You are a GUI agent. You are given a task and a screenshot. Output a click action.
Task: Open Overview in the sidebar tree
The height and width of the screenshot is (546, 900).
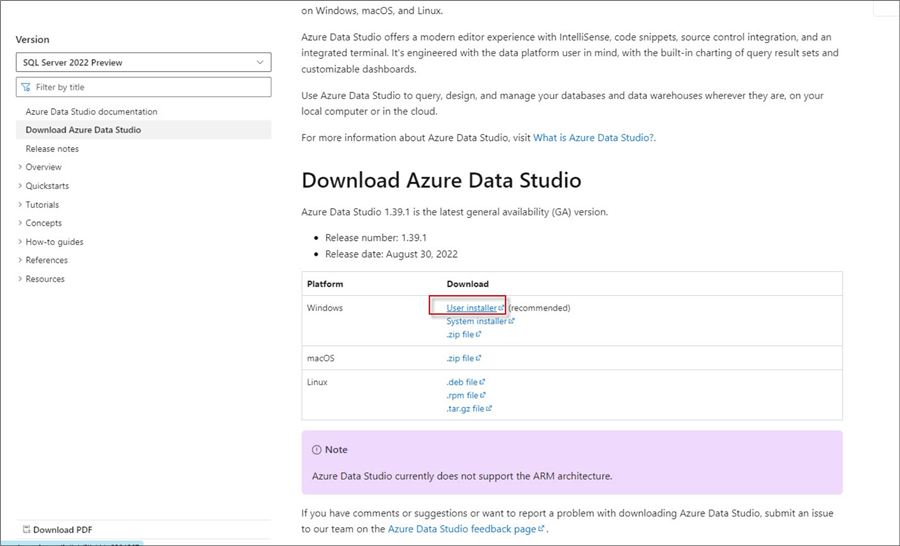pyautogui.click(x=44, y=167)
